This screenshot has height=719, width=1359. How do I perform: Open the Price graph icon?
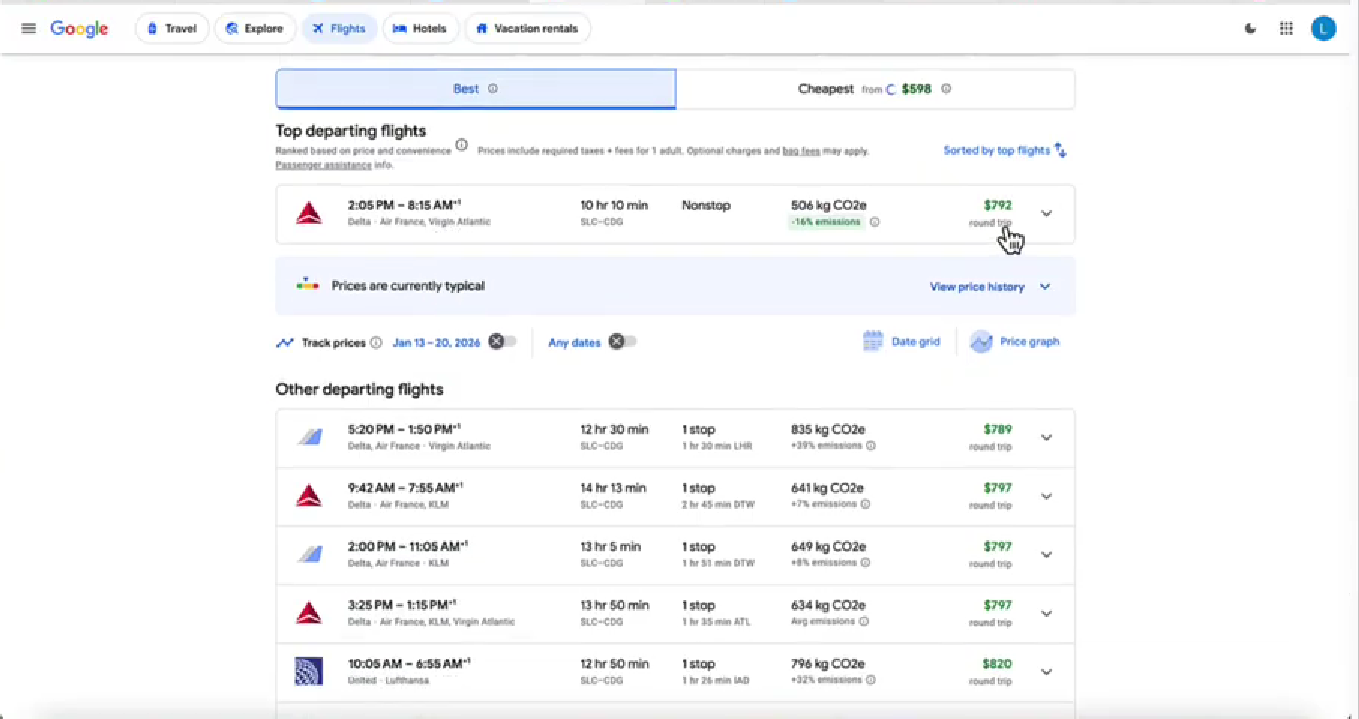(981, 342)
